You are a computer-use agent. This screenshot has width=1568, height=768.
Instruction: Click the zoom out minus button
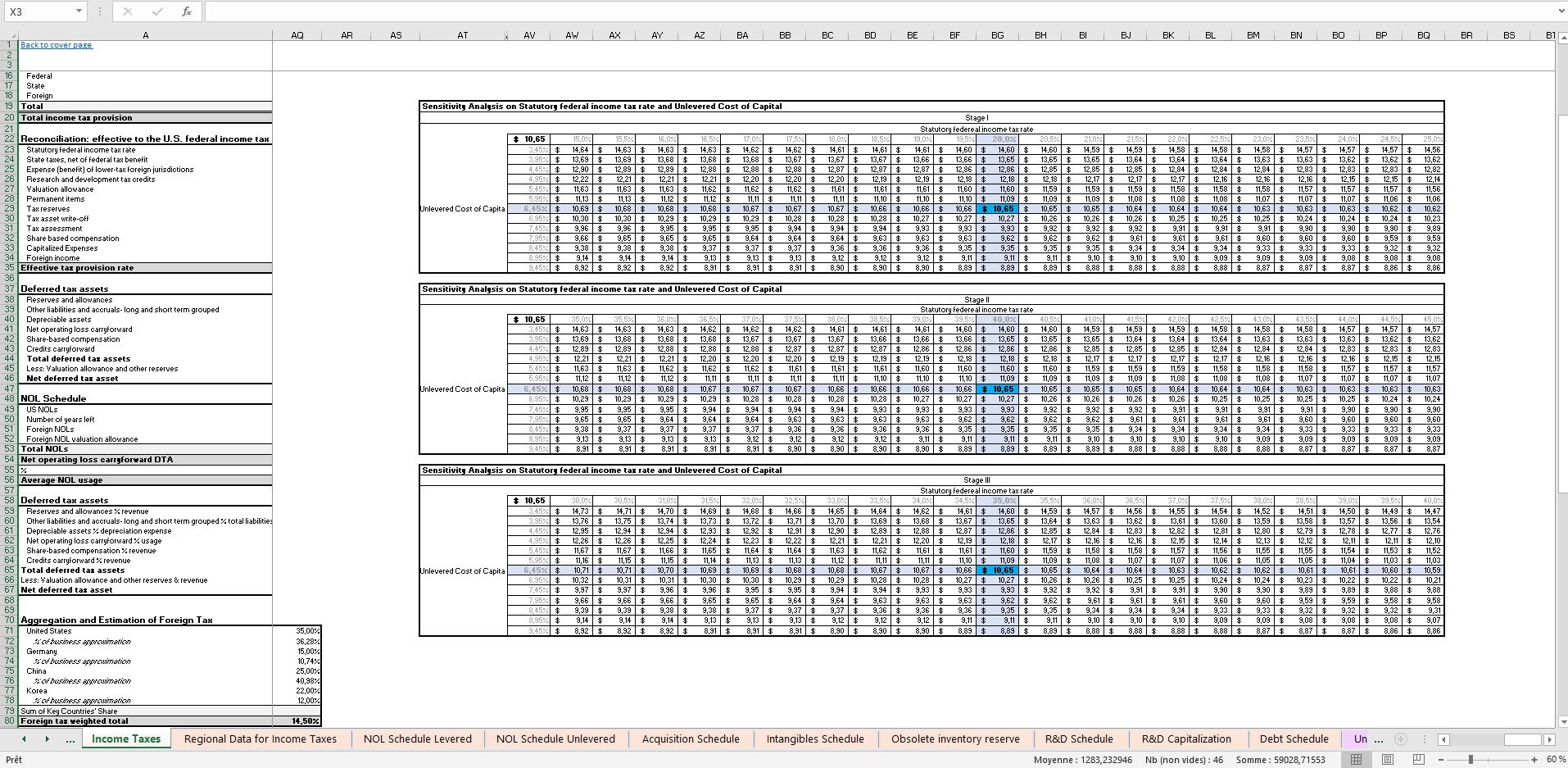1441,760
